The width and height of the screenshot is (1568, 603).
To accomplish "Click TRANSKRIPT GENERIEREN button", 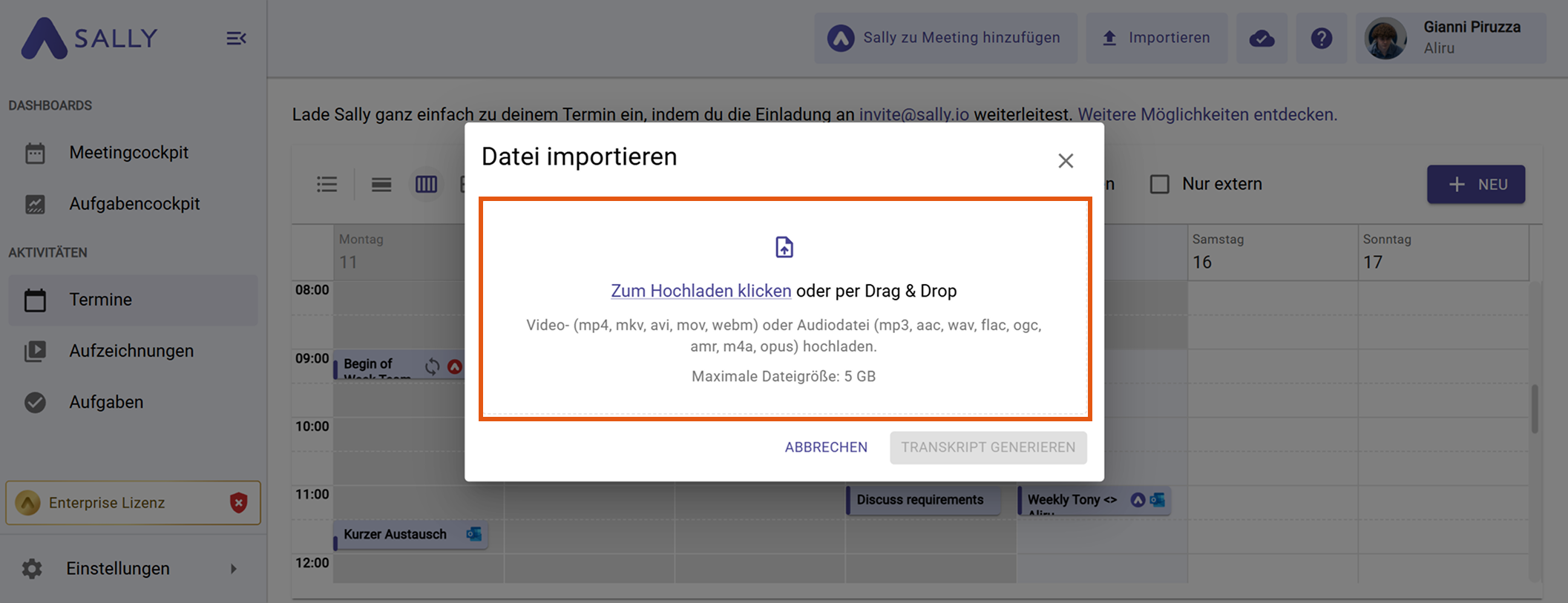I will [988, 447].
